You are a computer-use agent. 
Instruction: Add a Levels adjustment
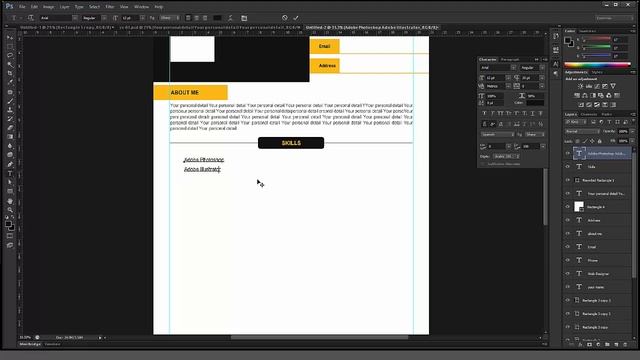point(589,86)
